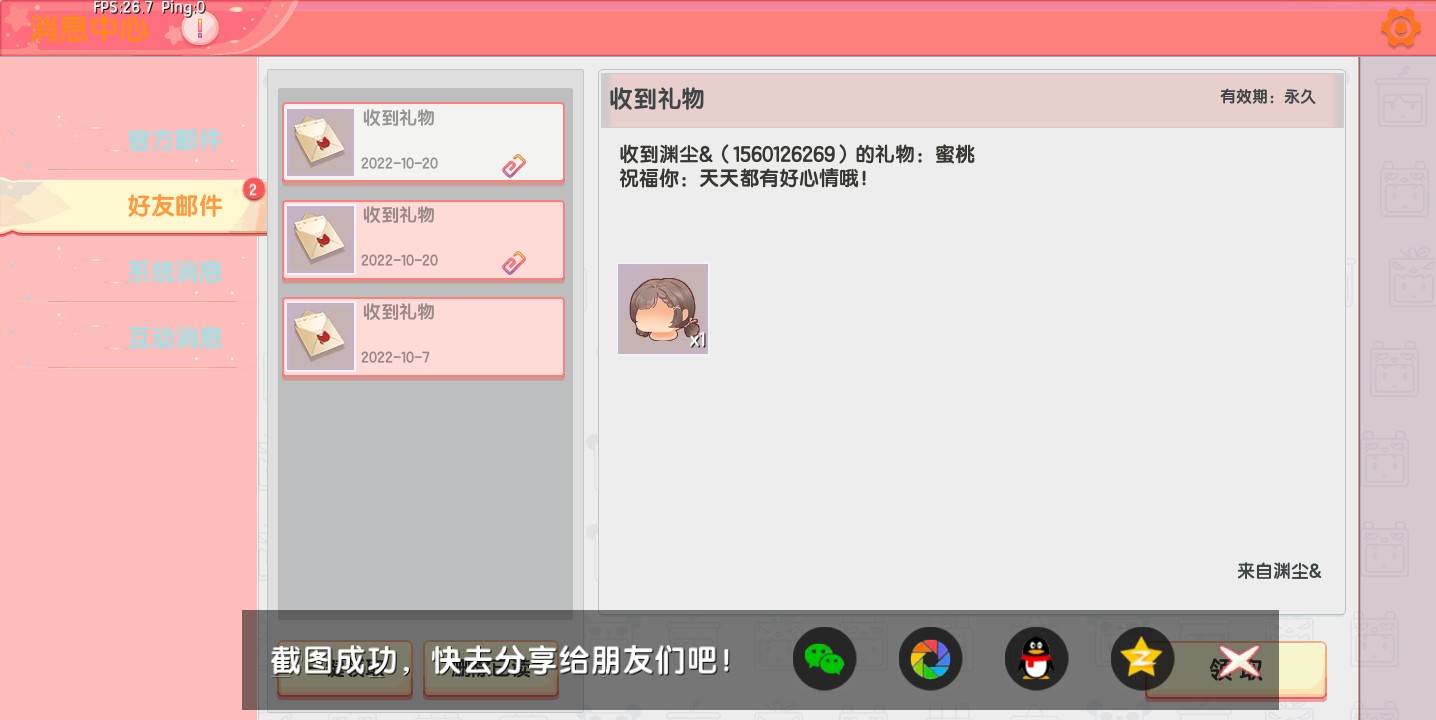Open the 收到礼物 mail dated 2022-10-7
Image resolution: width=1436 pixels, height=720 pixels.
[x=424, y=337]
